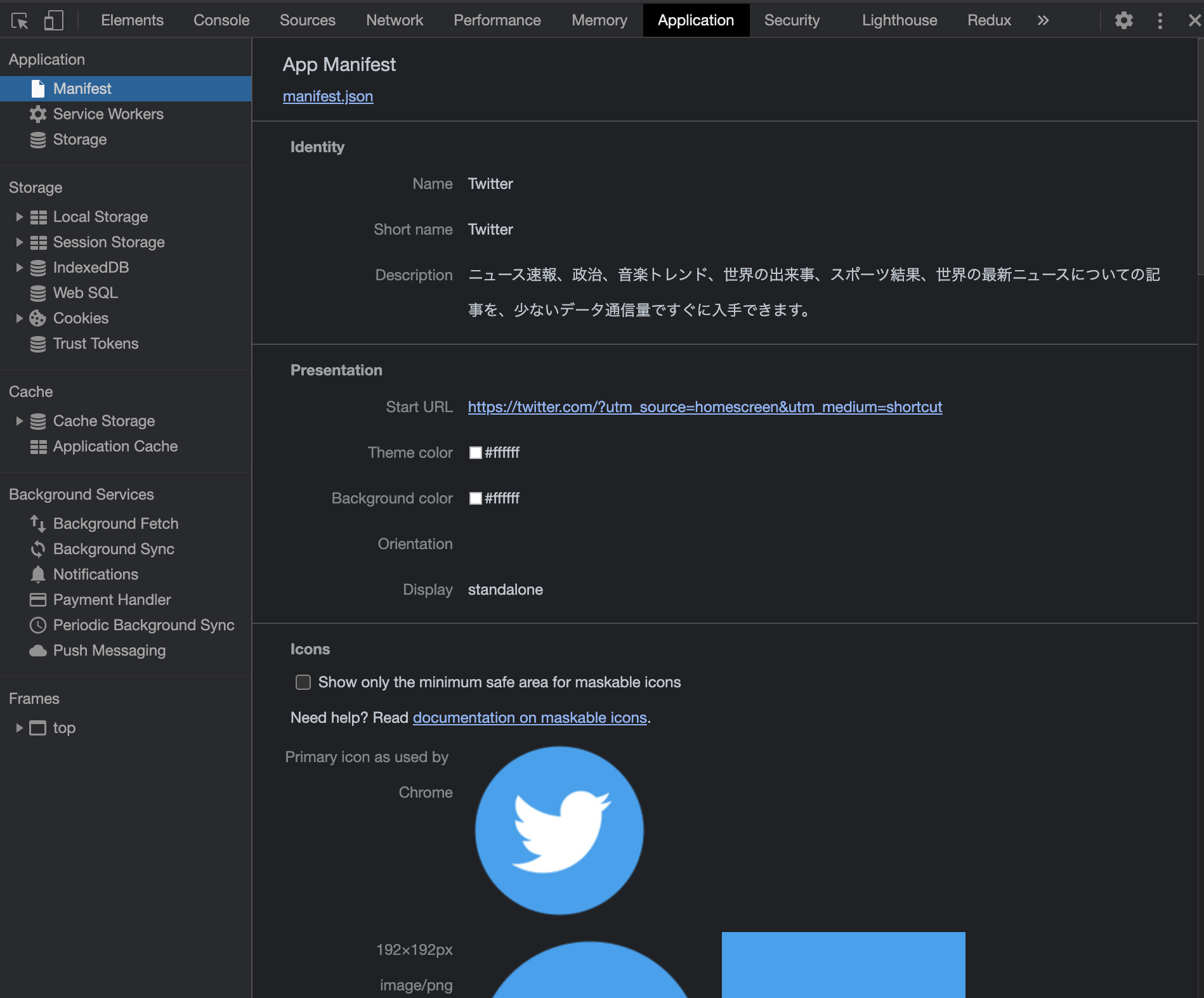Image resolution: width=1204 pixels, height=998 pixels.
Task: Open the manifest.json link
Action: tap(328, 96)
